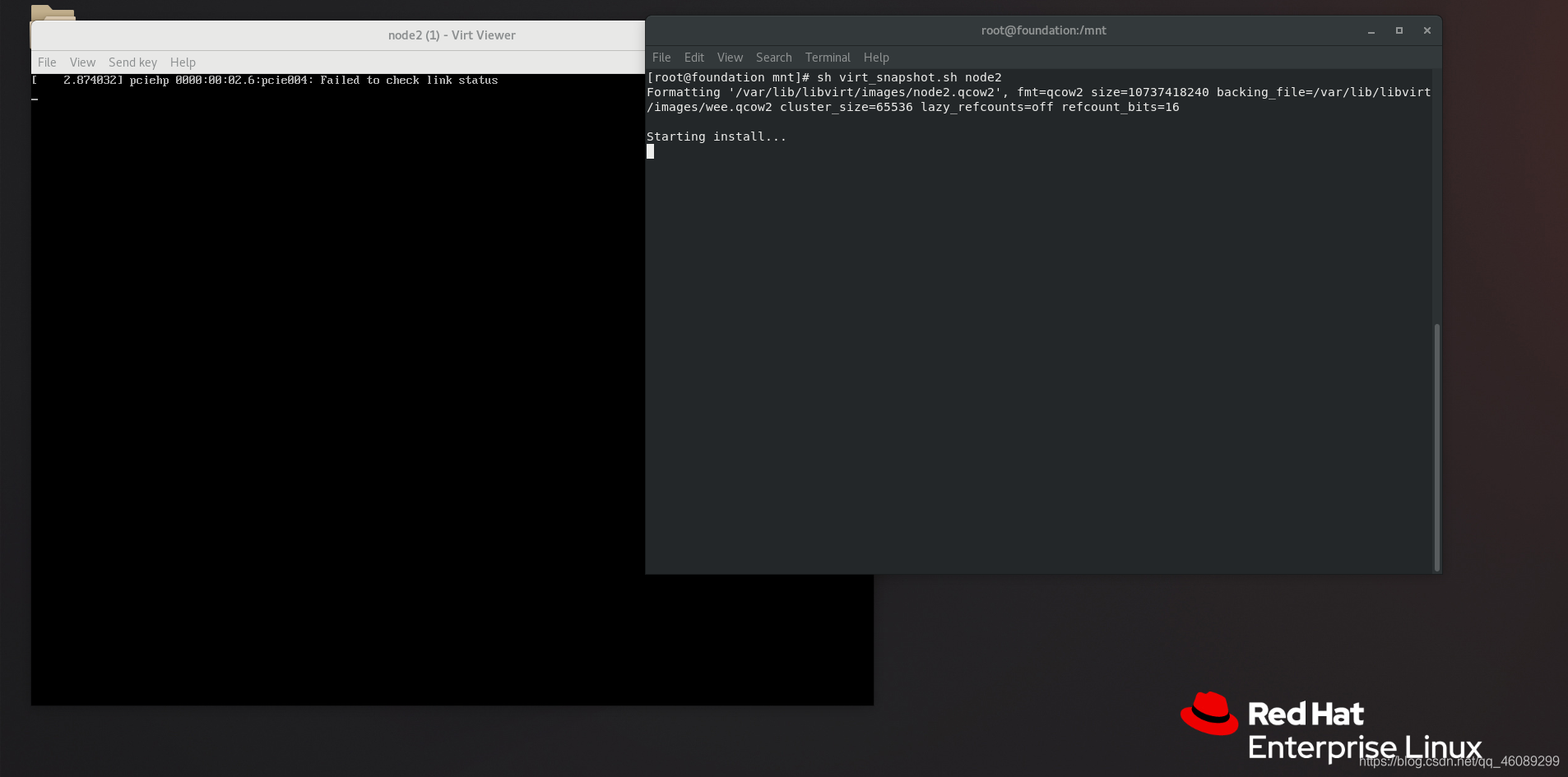Viewport: 1568px width, 777px height.
Task: Open Terminal menu in the terminal window
Action: point(828,58)
